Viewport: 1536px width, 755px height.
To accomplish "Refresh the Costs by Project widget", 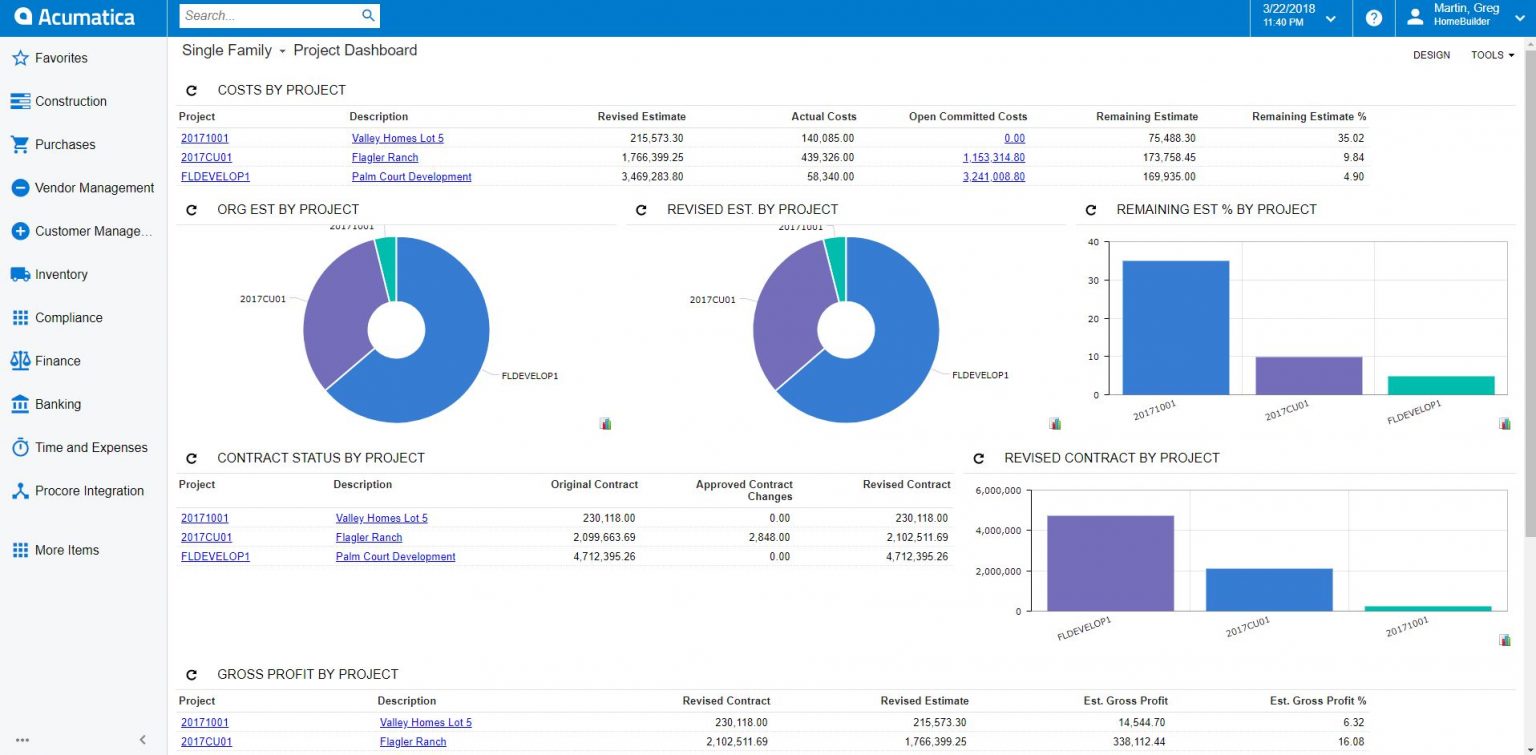I will pos(191,90).
